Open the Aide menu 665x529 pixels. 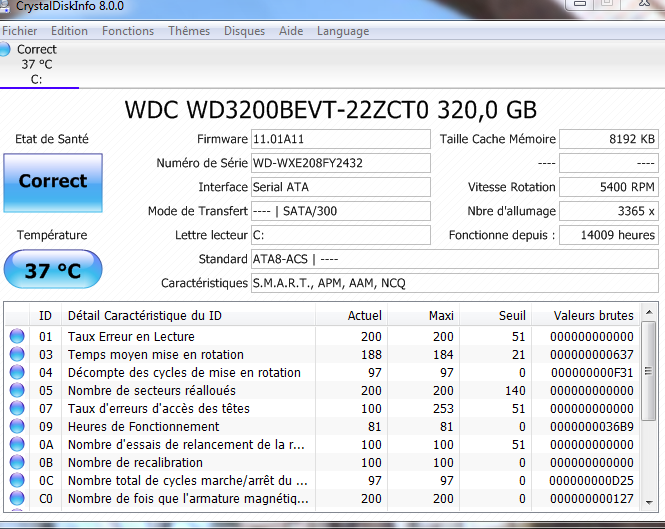coord(291,31)
